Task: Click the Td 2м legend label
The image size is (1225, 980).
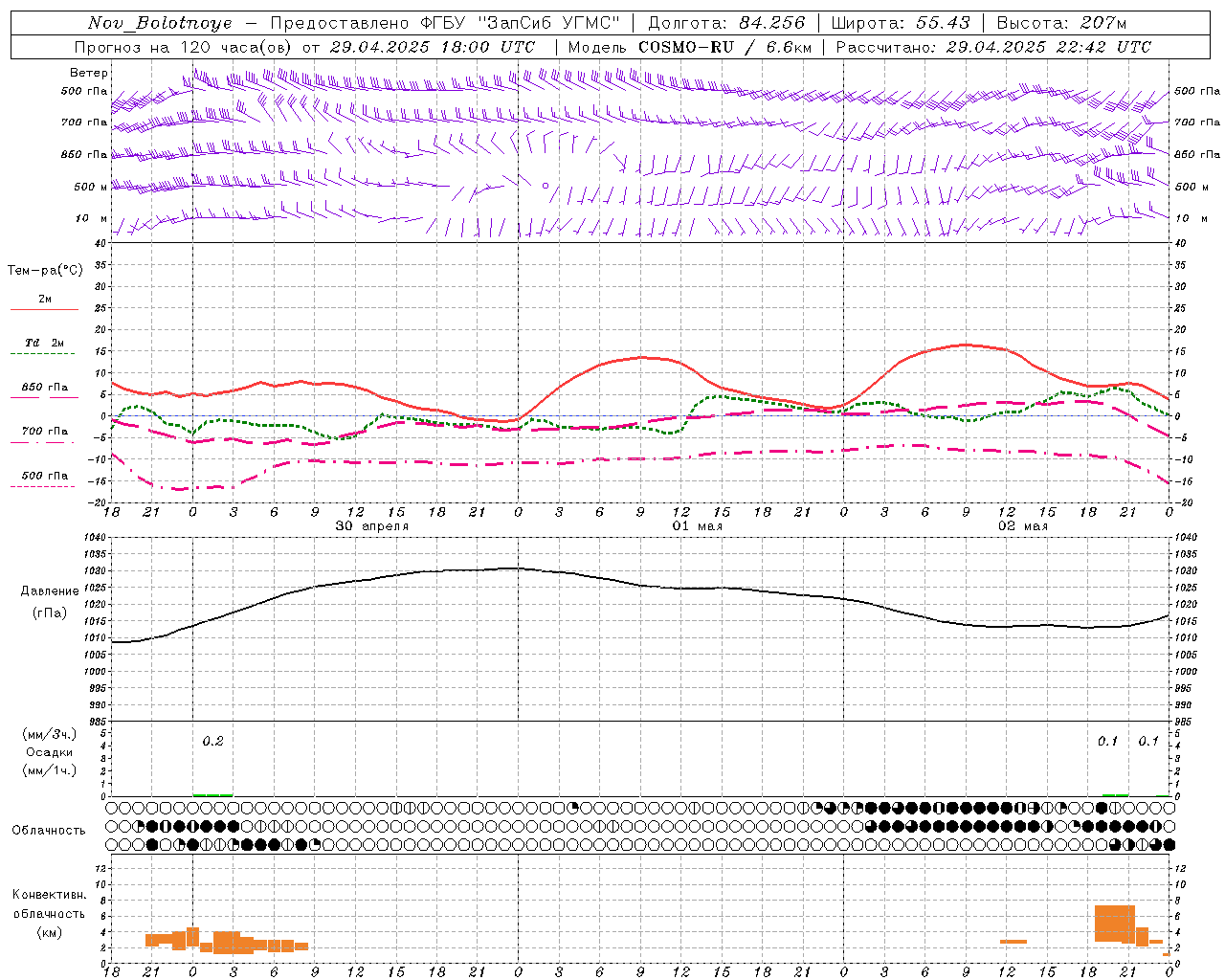Action: [45, 343]
